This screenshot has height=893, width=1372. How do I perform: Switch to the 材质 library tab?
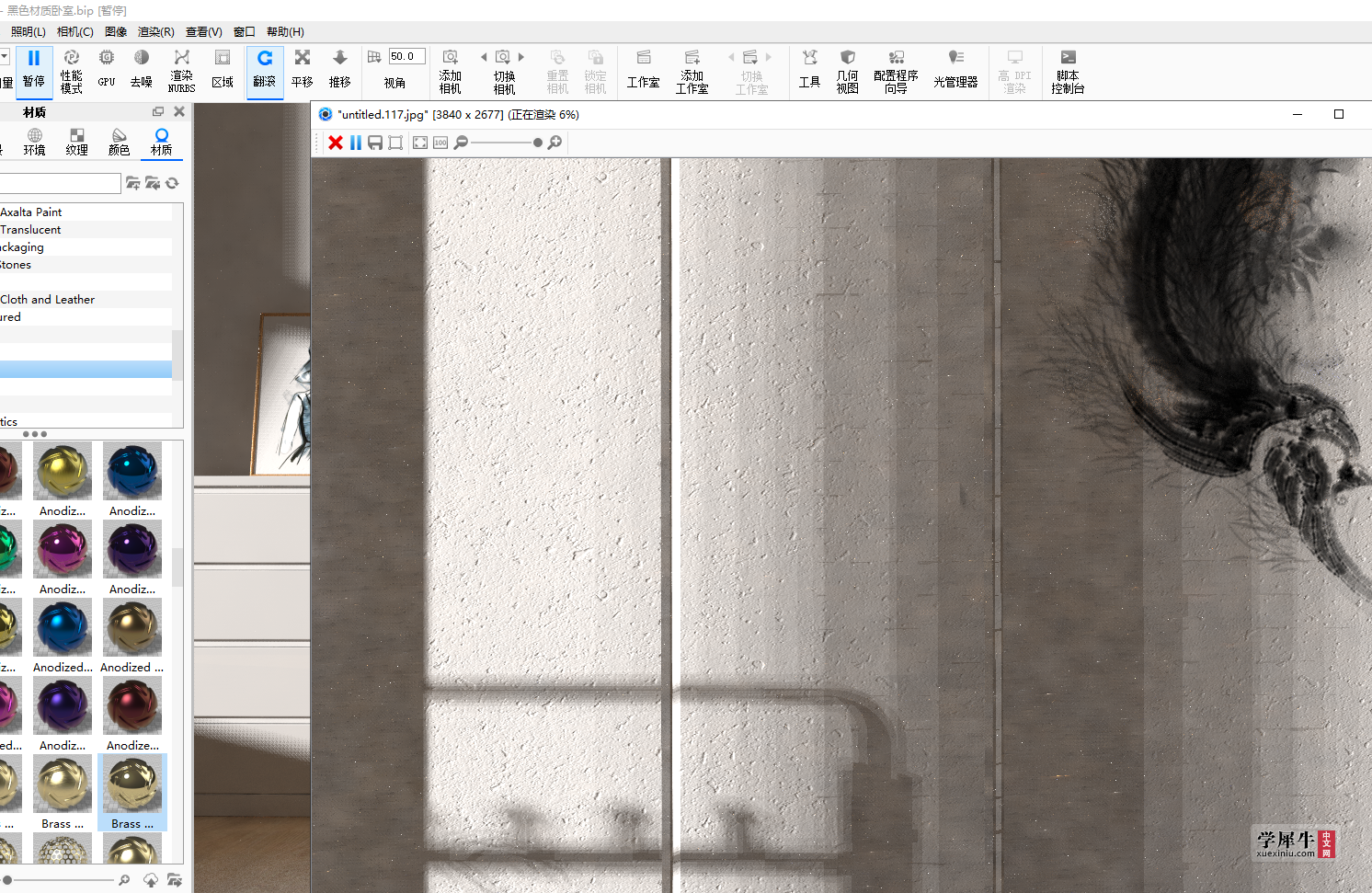pos(162,143)
